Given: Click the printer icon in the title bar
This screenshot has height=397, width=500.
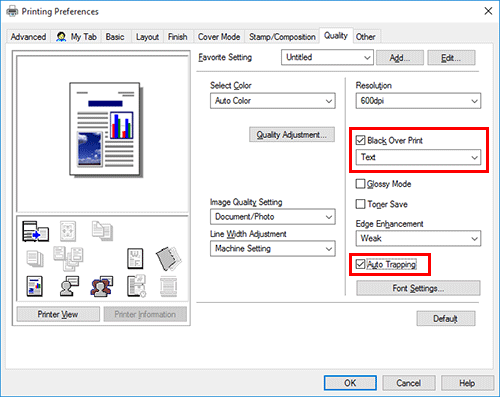Looking at the screenshot, I should 12,12.
